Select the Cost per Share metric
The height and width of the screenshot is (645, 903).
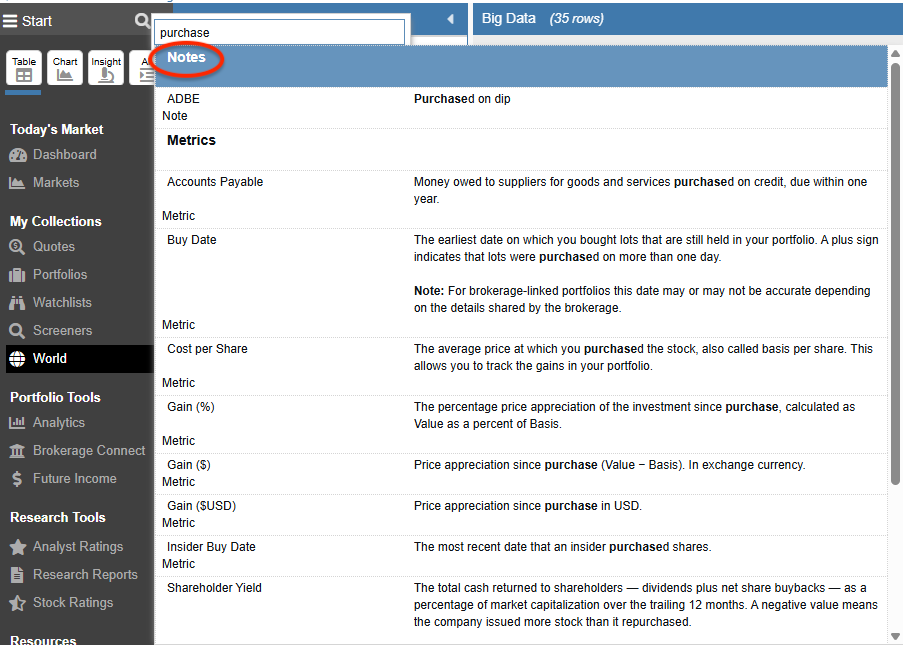pyautogui.click(x=521, y=366)
